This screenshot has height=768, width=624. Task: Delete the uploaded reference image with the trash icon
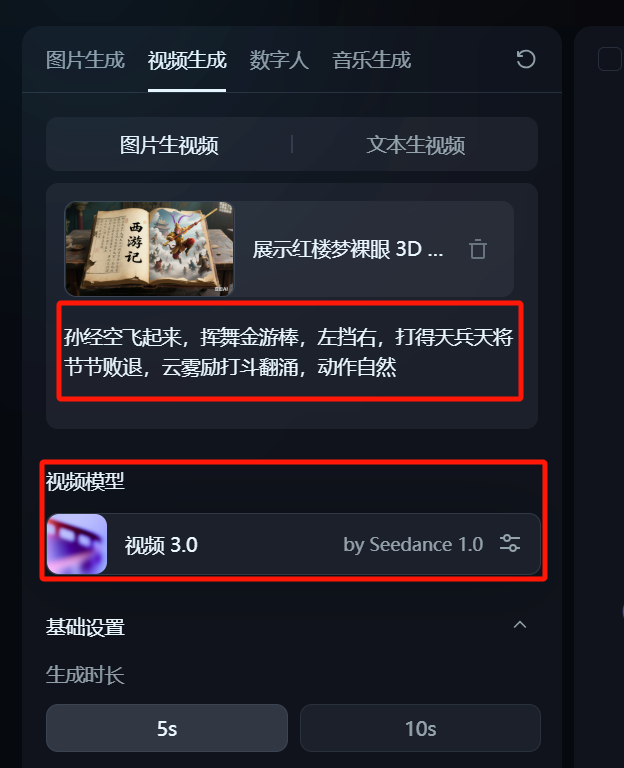(478, 249)
